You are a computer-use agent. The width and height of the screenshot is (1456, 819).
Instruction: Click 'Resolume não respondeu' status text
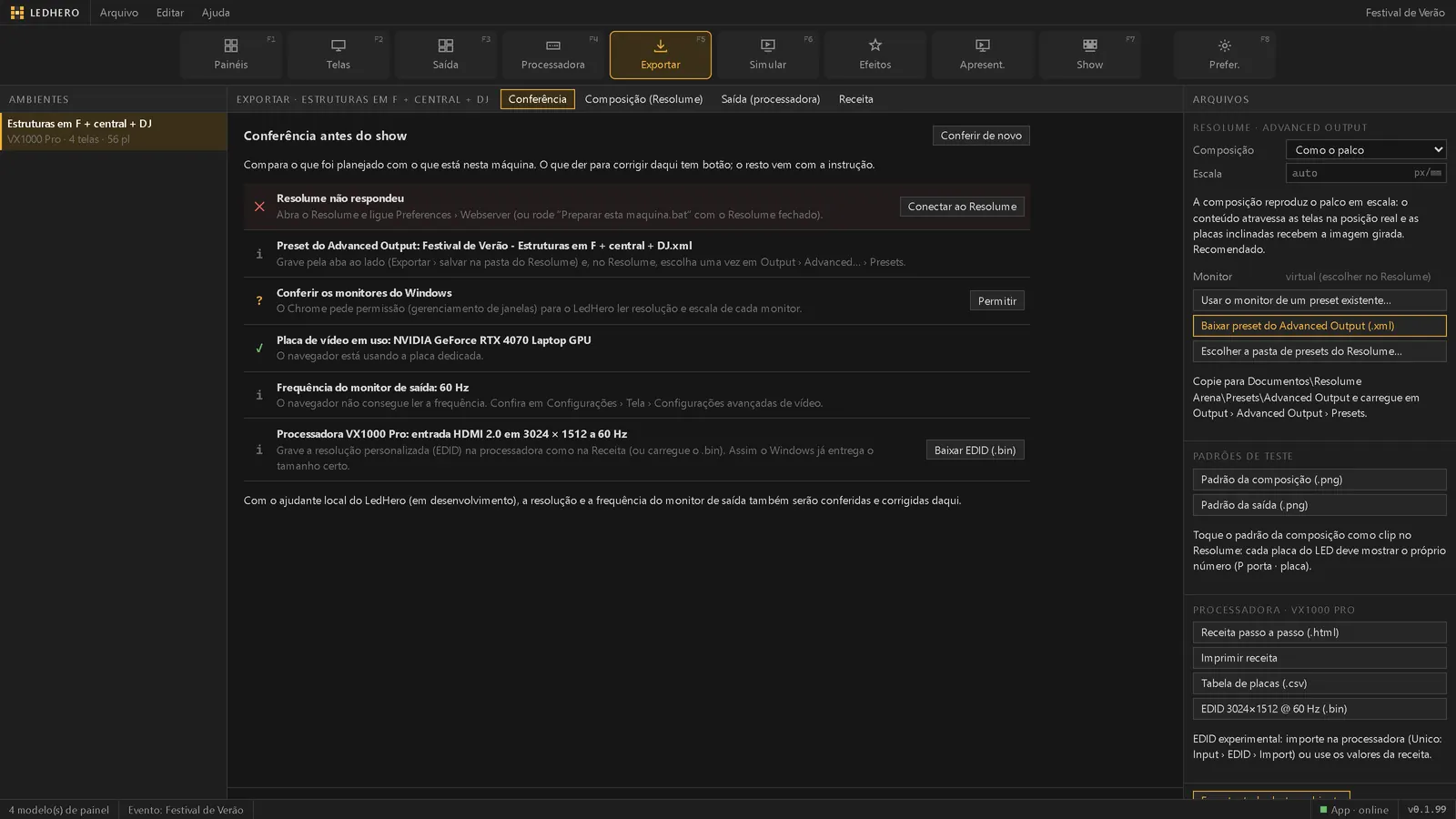340,198
